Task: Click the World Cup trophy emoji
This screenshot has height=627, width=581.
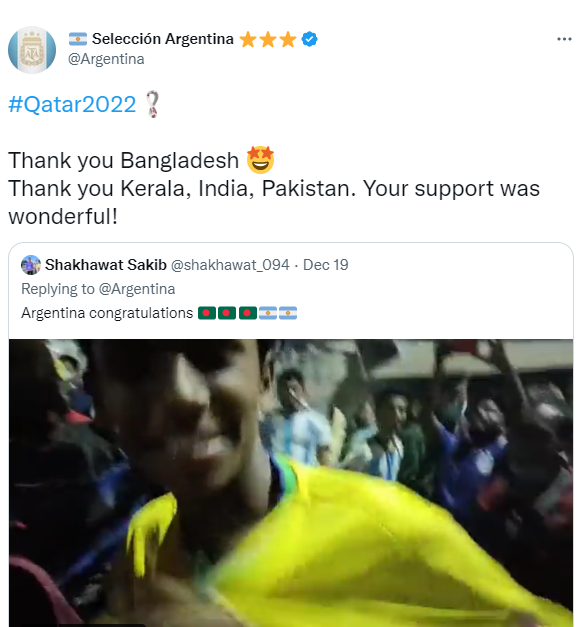Action: point(152,104)
